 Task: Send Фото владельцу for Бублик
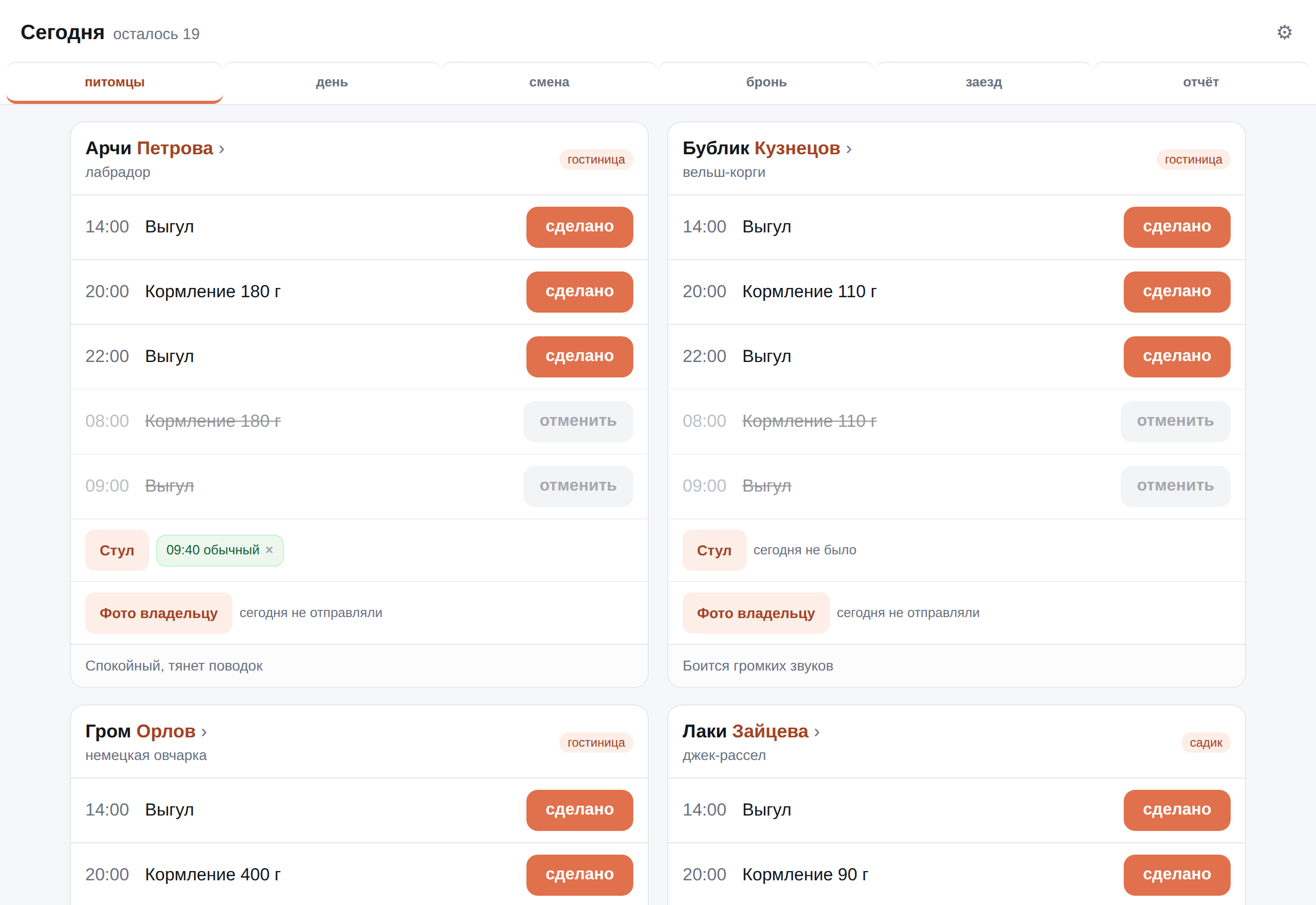pyautogui.click(x=756, y=613)
